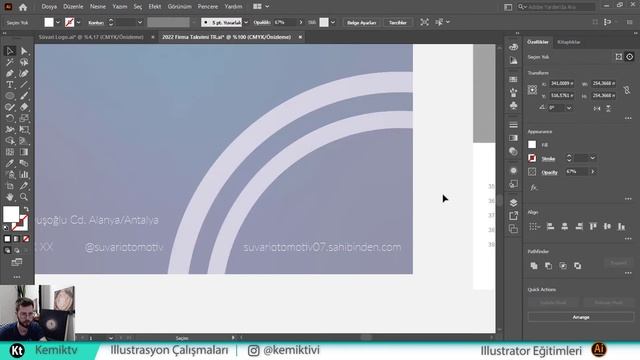Select the Shape Builder tool
Screen dimensions: 640x360
coord(10,141)
